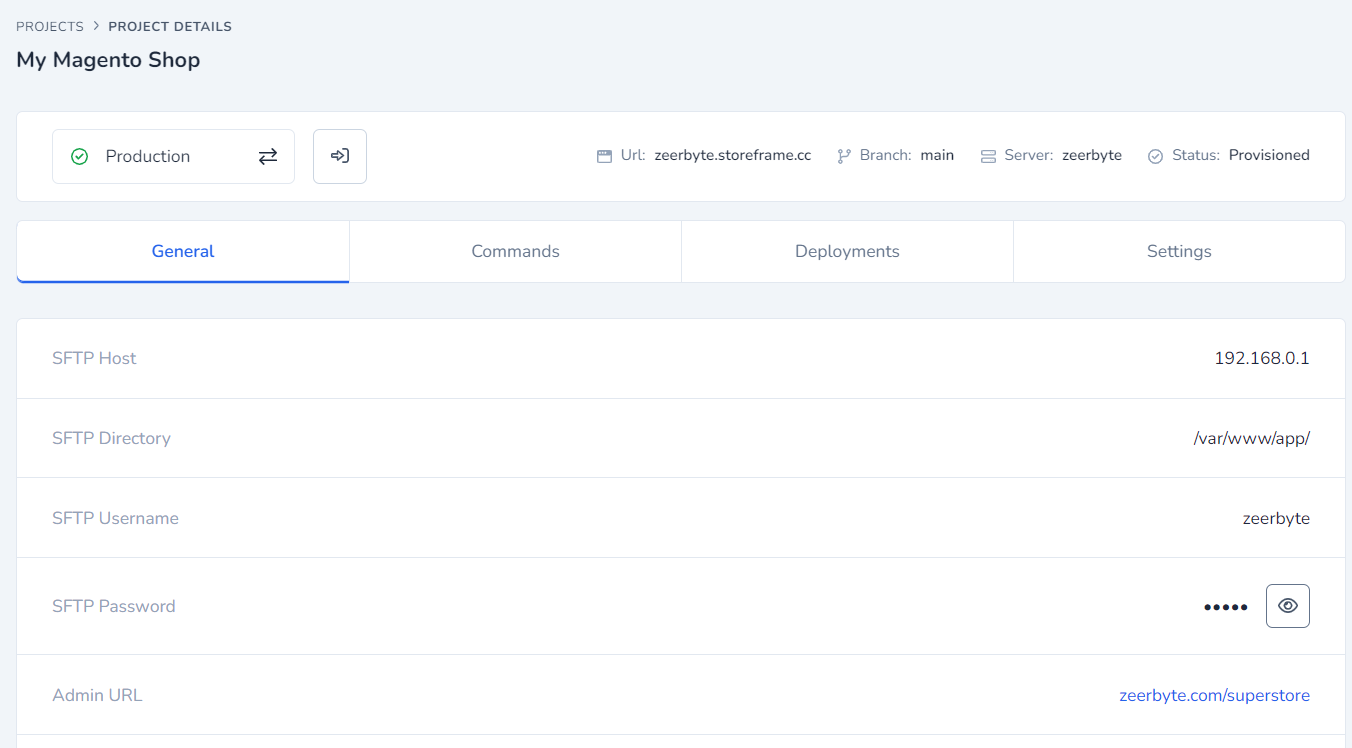The height and width of the screenshot is (748, 1352).
Task: Navigate back using the PROJECTS breadcrumb
Action: 50,26
